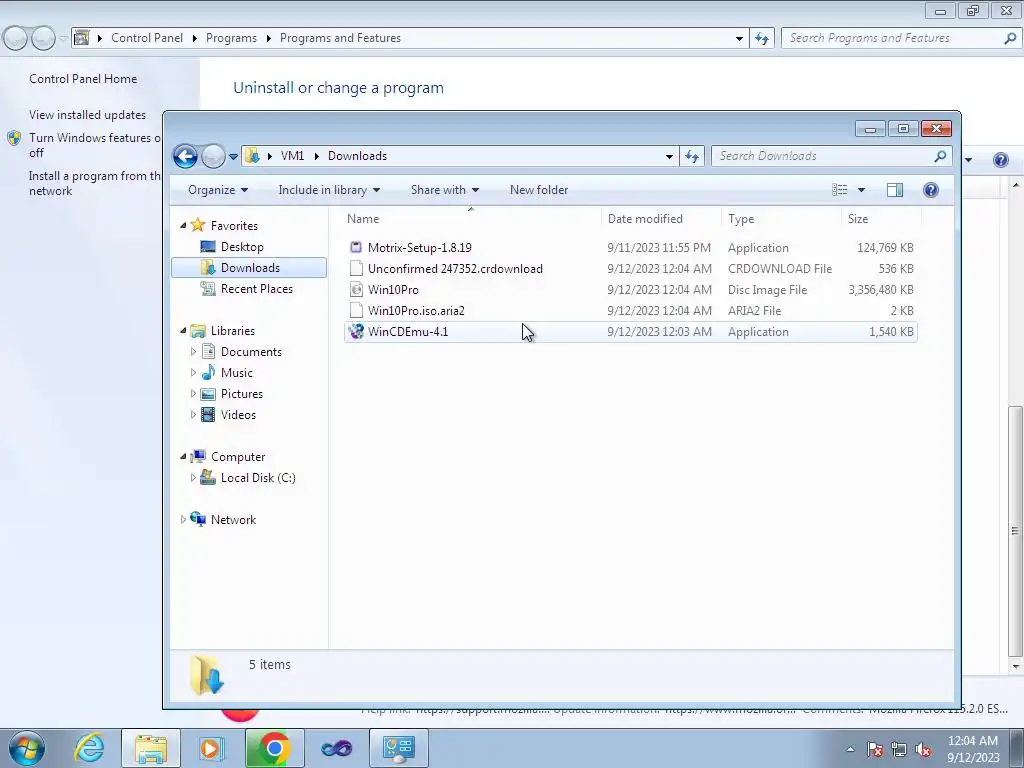Select Downloads in Favorites
Viewport: 1024px width, 768px height.
(249, 268)
